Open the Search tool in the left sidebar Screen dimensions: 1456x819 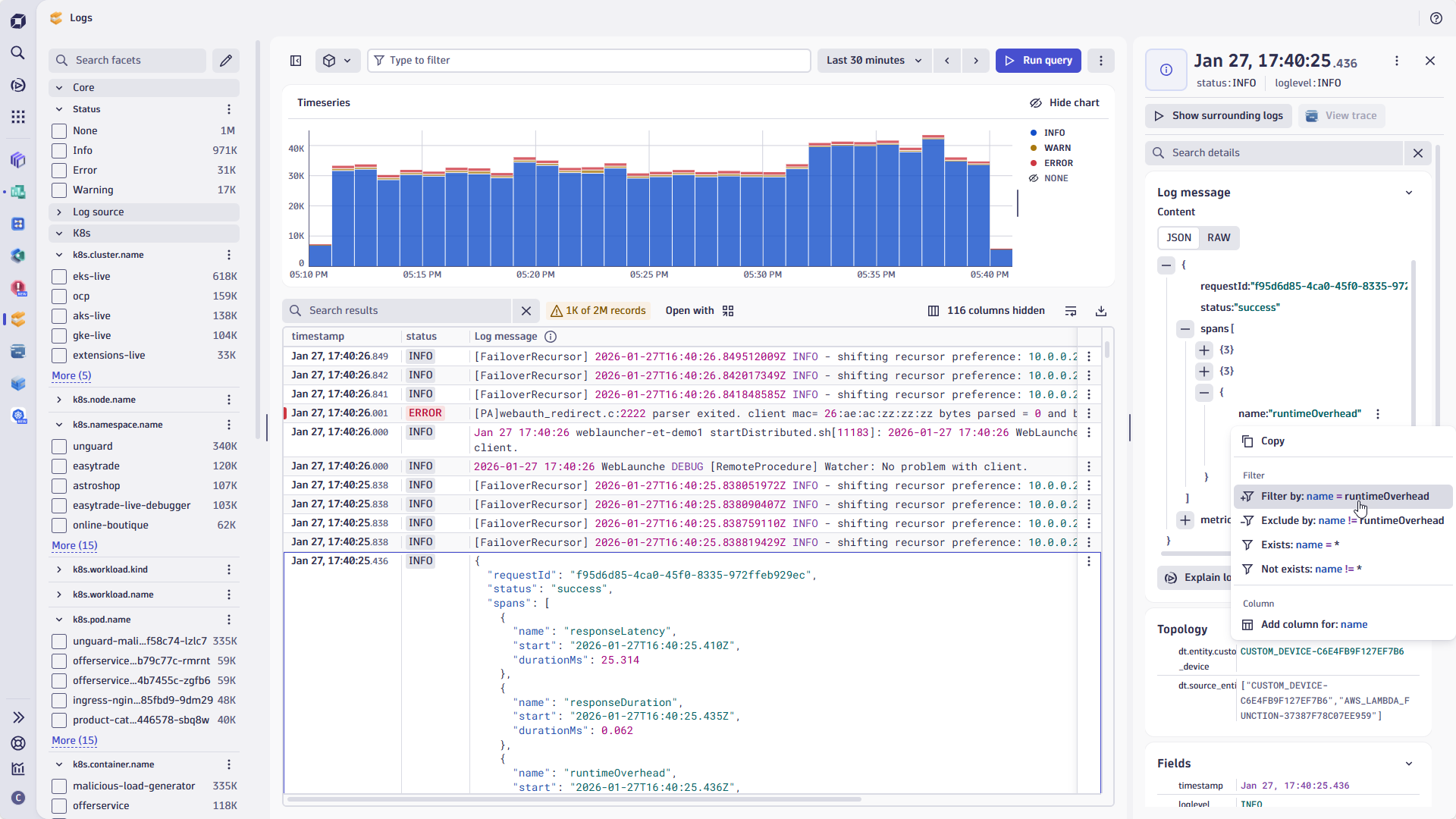18,53
